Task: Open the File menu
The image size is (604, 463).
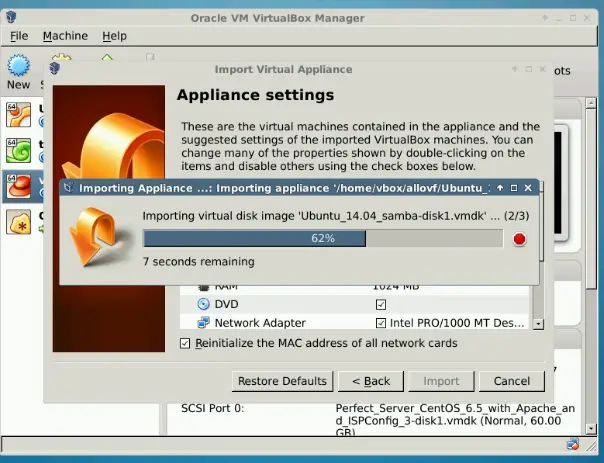Action: pos(19,36)
